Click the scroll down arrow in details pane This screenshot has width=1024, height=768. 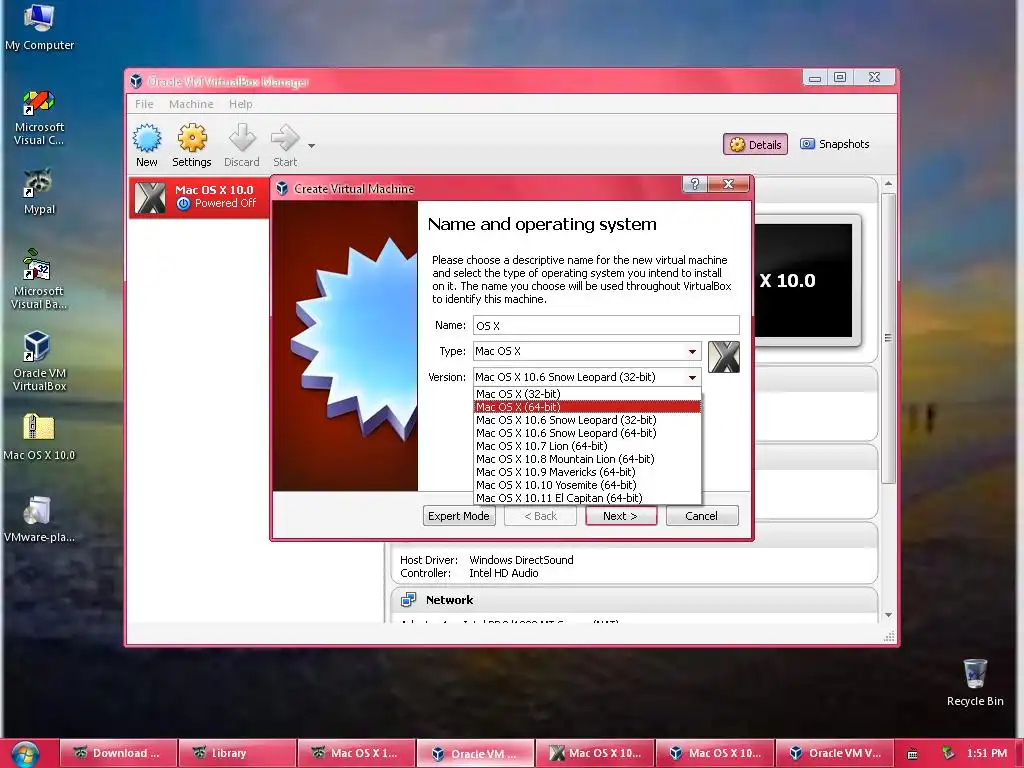point(888,615)
